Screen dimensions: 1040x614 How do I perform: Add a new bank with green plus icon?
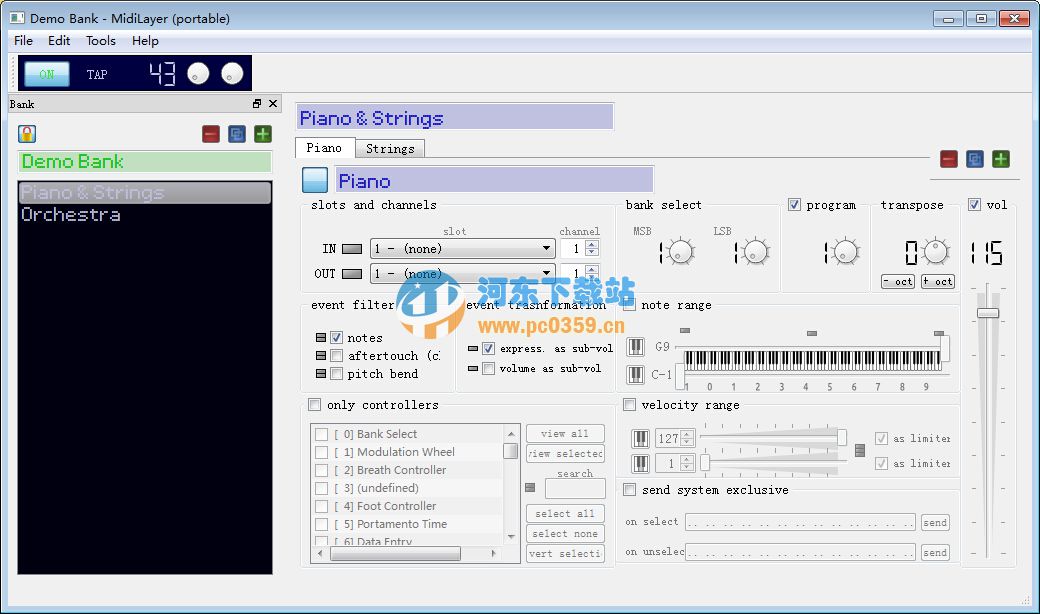[x=263, y=133]
